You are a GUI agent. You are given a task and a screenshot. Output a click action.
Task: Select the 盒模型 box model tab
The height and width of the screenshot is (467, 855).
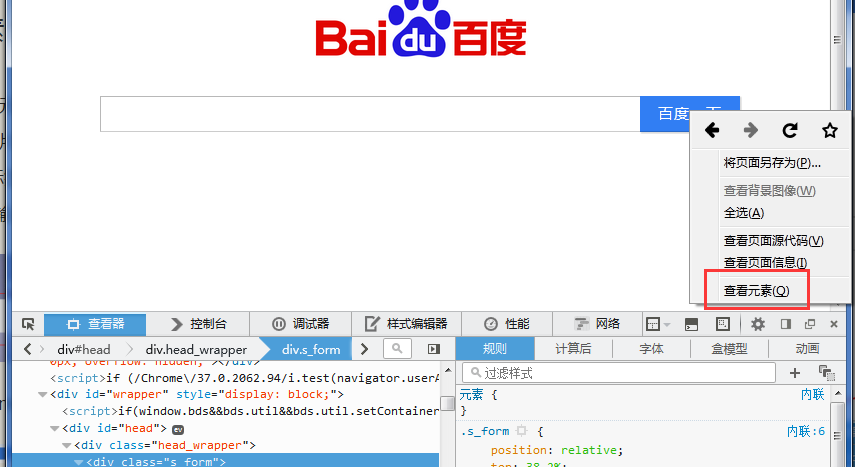tap(729, 349)
